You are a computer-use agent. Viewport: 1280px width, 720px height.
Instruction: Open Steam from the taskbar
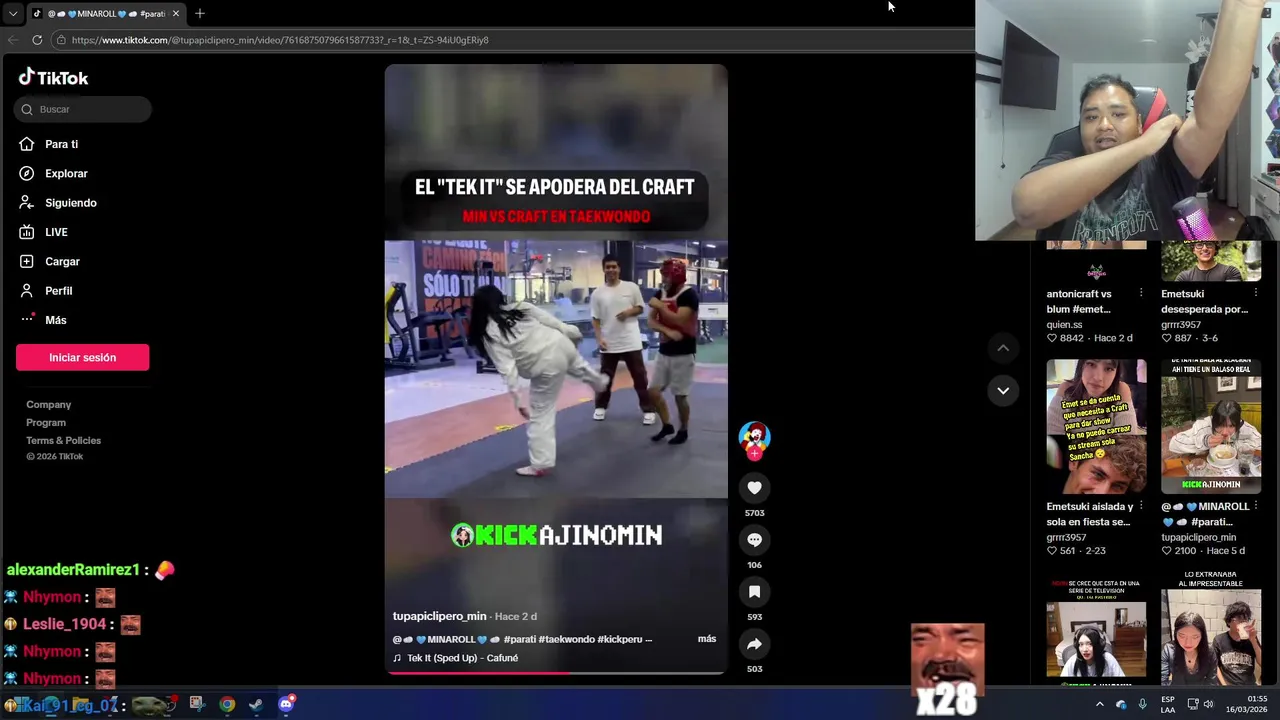click(x=256, y=704)
